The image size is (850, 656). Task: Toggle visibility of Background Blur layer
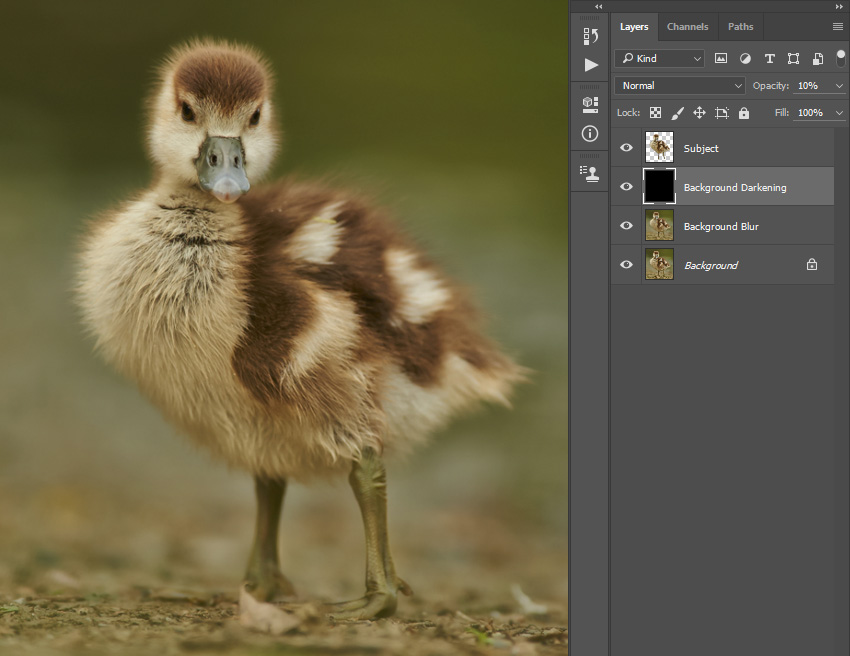626,226
